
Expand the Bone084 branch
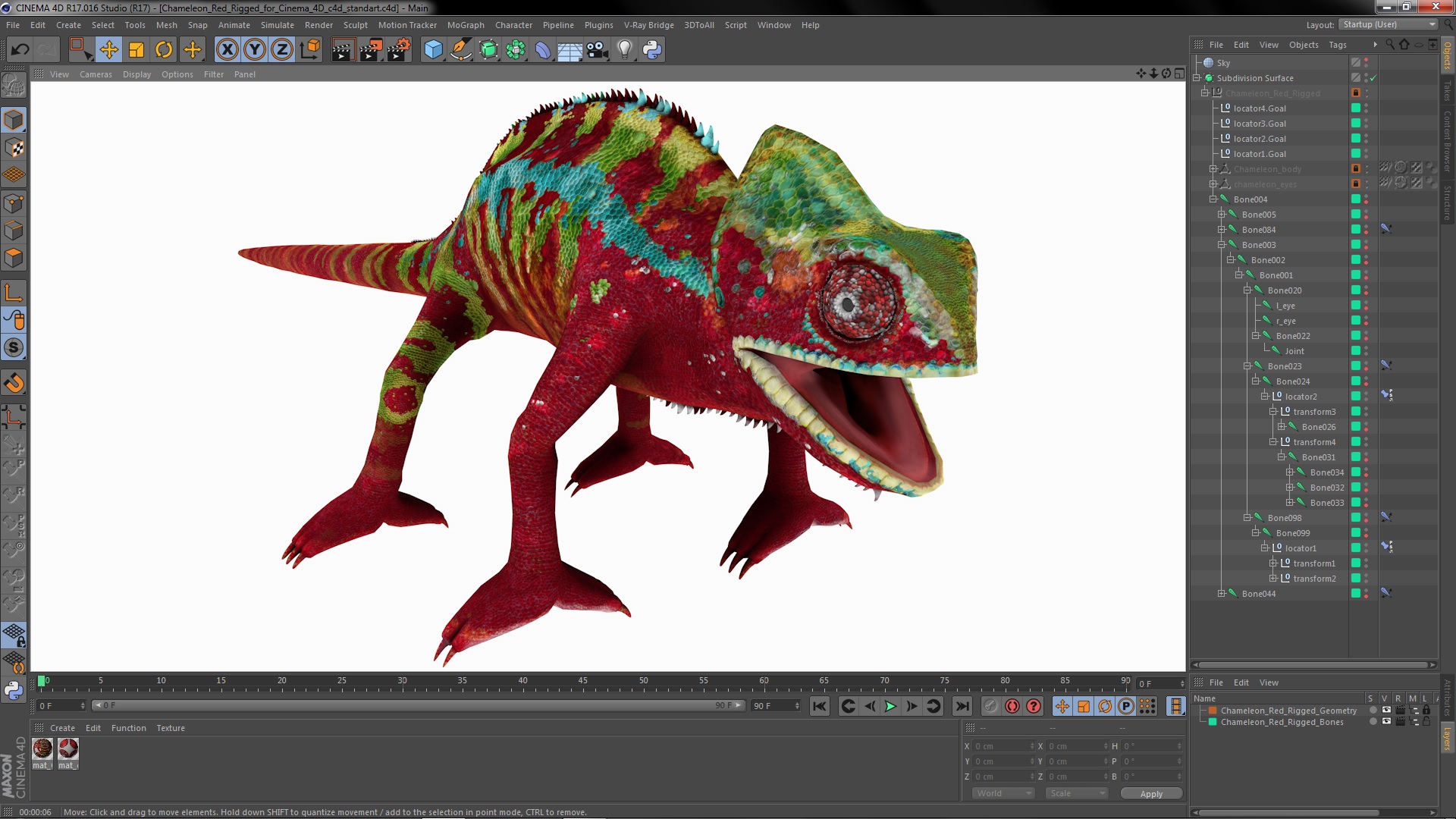pos(1222,230)
